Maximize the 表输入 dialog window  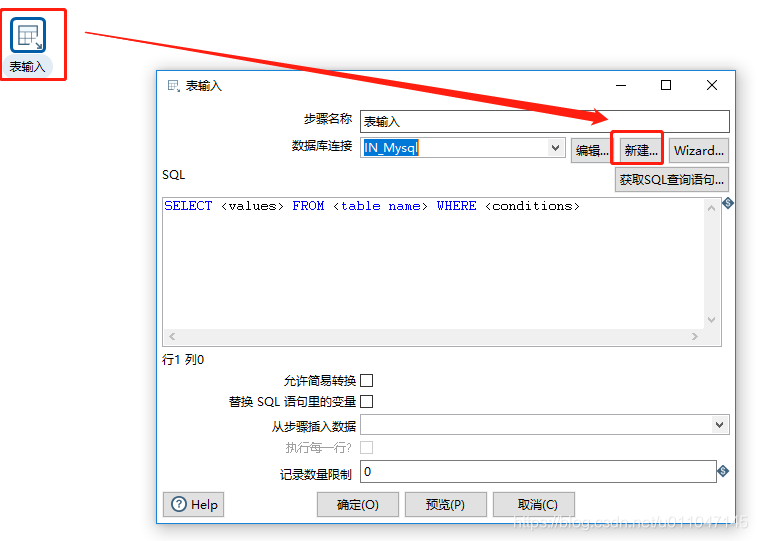pyautogui.click(x=666, y=86)
